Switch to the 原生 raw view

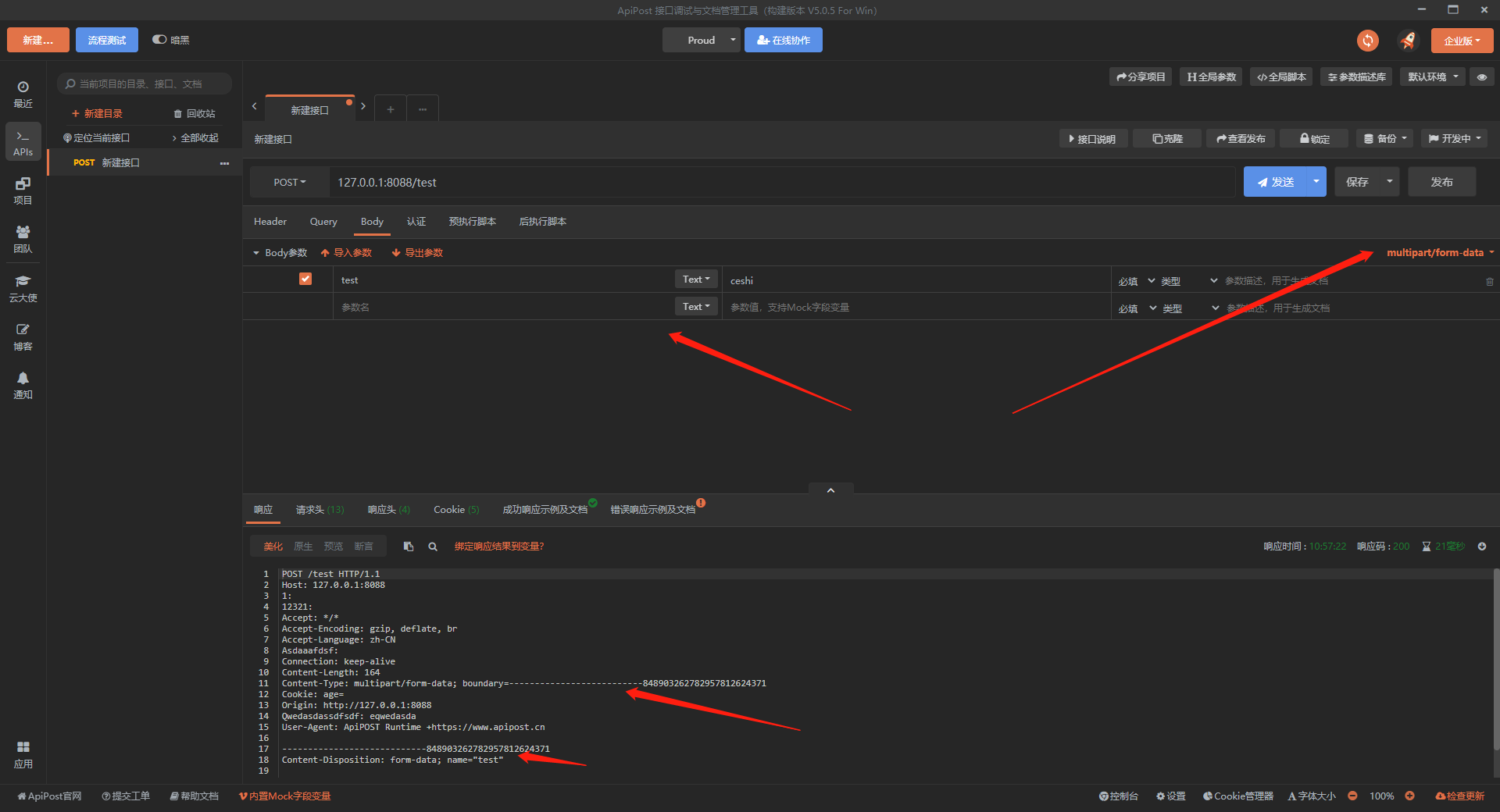(303, 547)
